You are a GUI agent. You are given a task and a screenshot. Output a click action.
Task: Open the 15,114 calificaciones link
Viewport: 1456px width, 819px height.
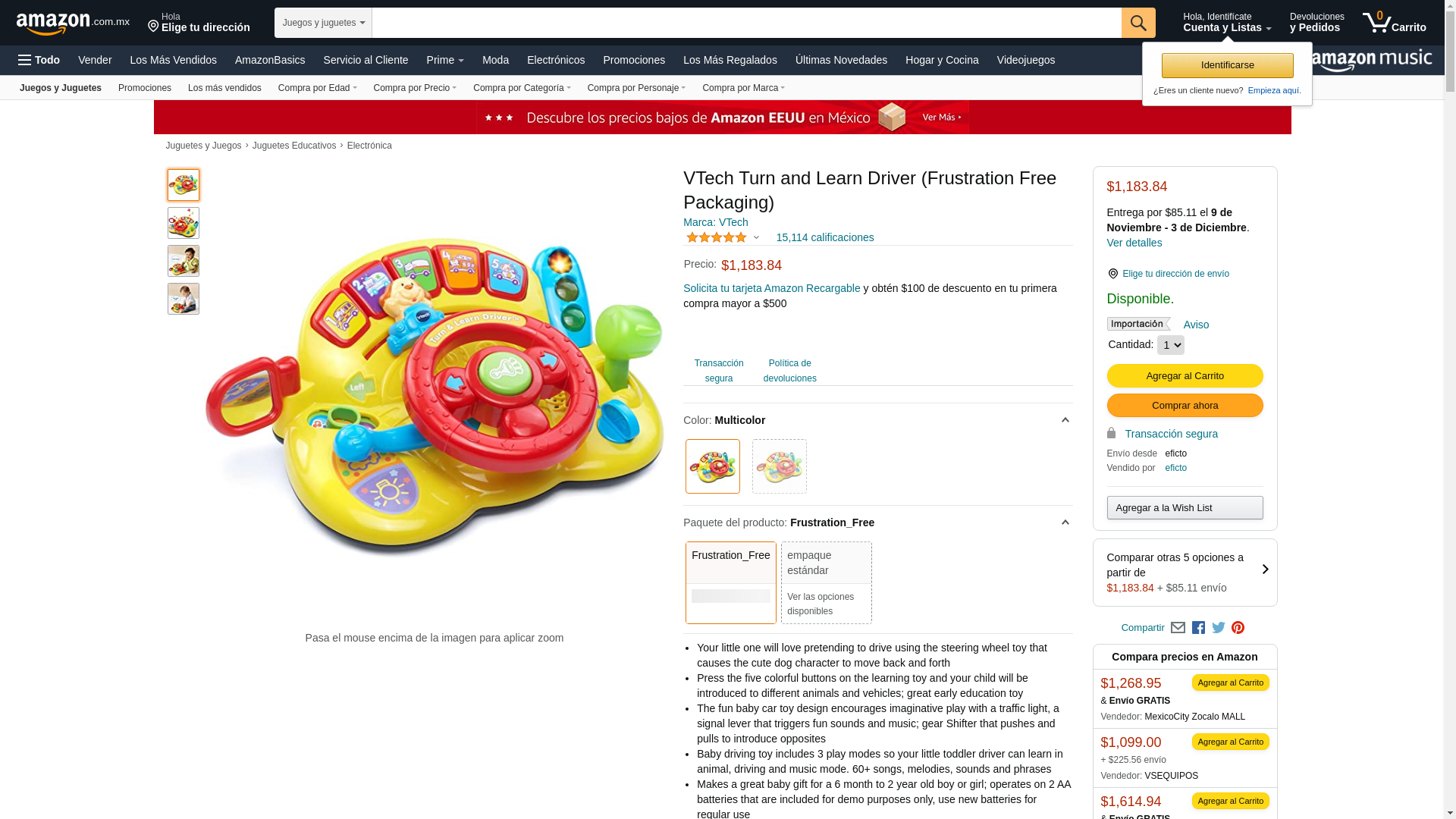pos(824,237)
